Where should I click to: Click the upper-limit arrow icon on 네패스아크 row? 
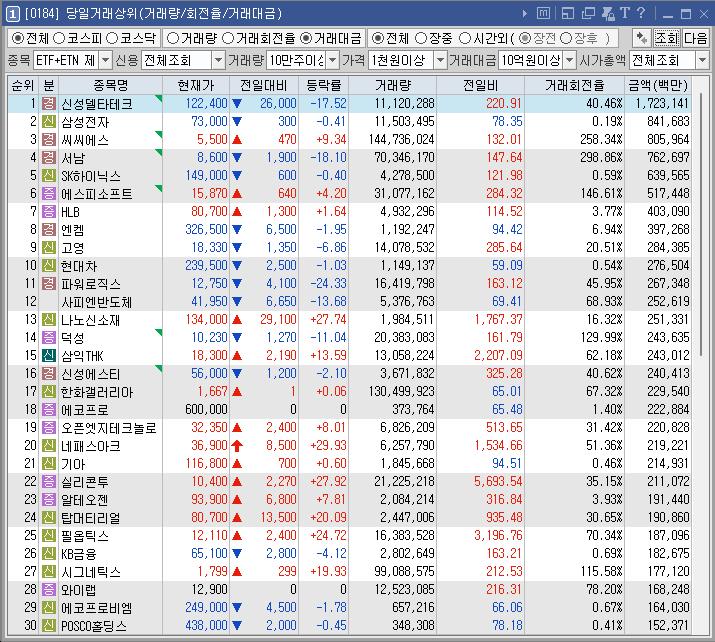point(237,445)
